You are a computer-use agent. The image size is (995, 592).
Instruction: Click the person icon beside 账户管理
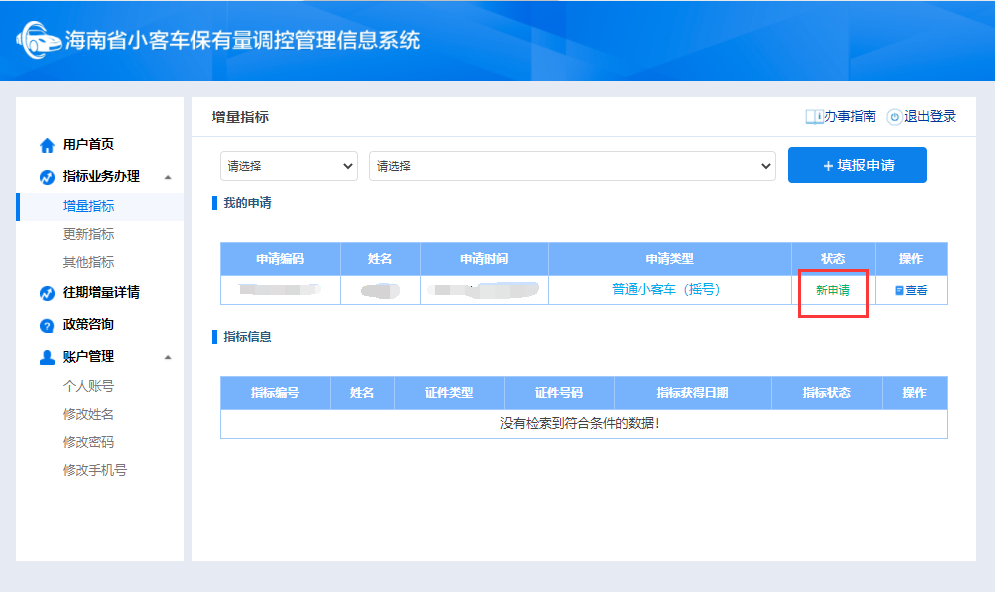click(x=46, y=357)
